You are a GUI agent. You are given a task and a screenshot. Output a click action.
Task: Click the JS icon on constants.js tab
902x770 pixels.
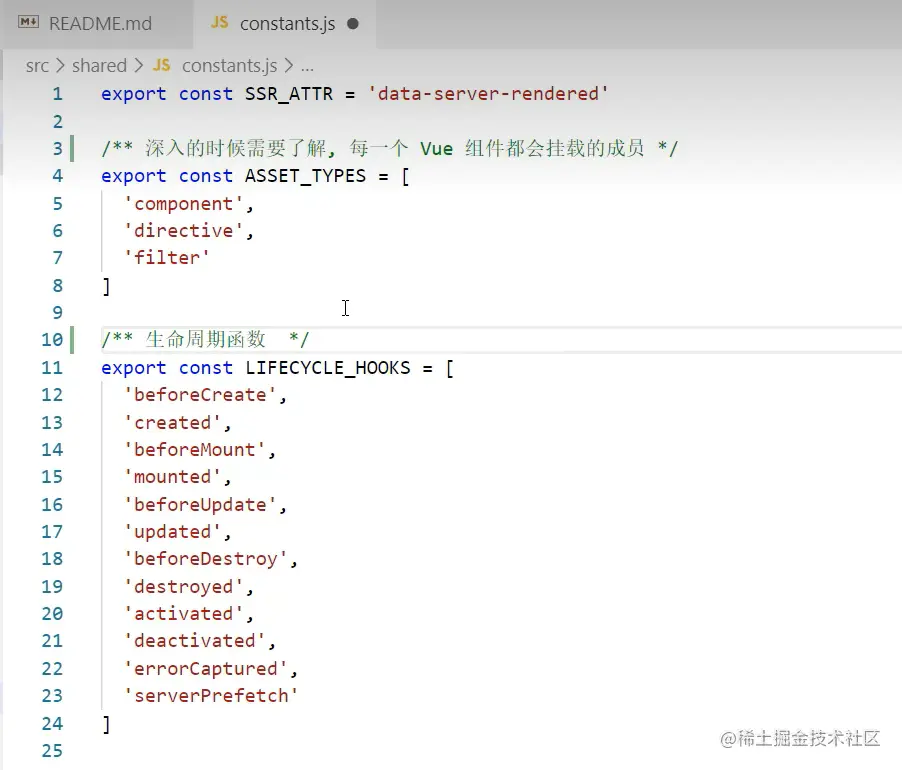coord(219,22)
